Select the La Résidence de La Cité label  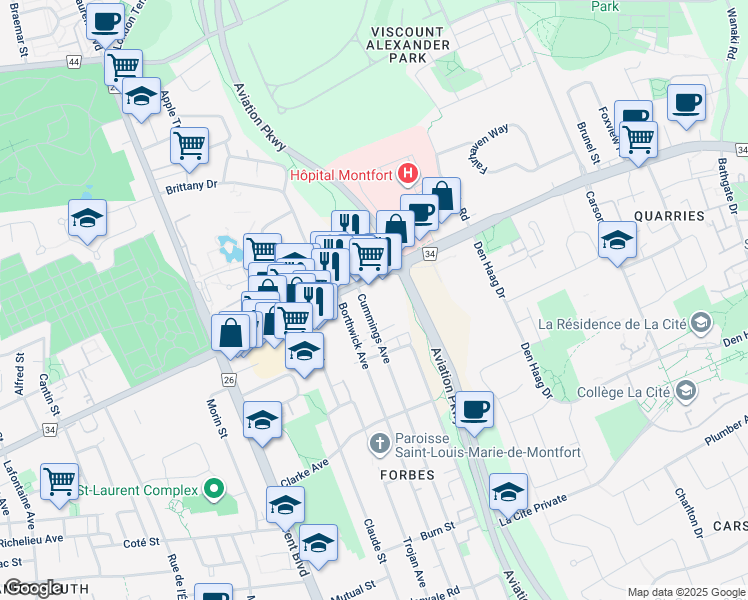tap(612, 324)
